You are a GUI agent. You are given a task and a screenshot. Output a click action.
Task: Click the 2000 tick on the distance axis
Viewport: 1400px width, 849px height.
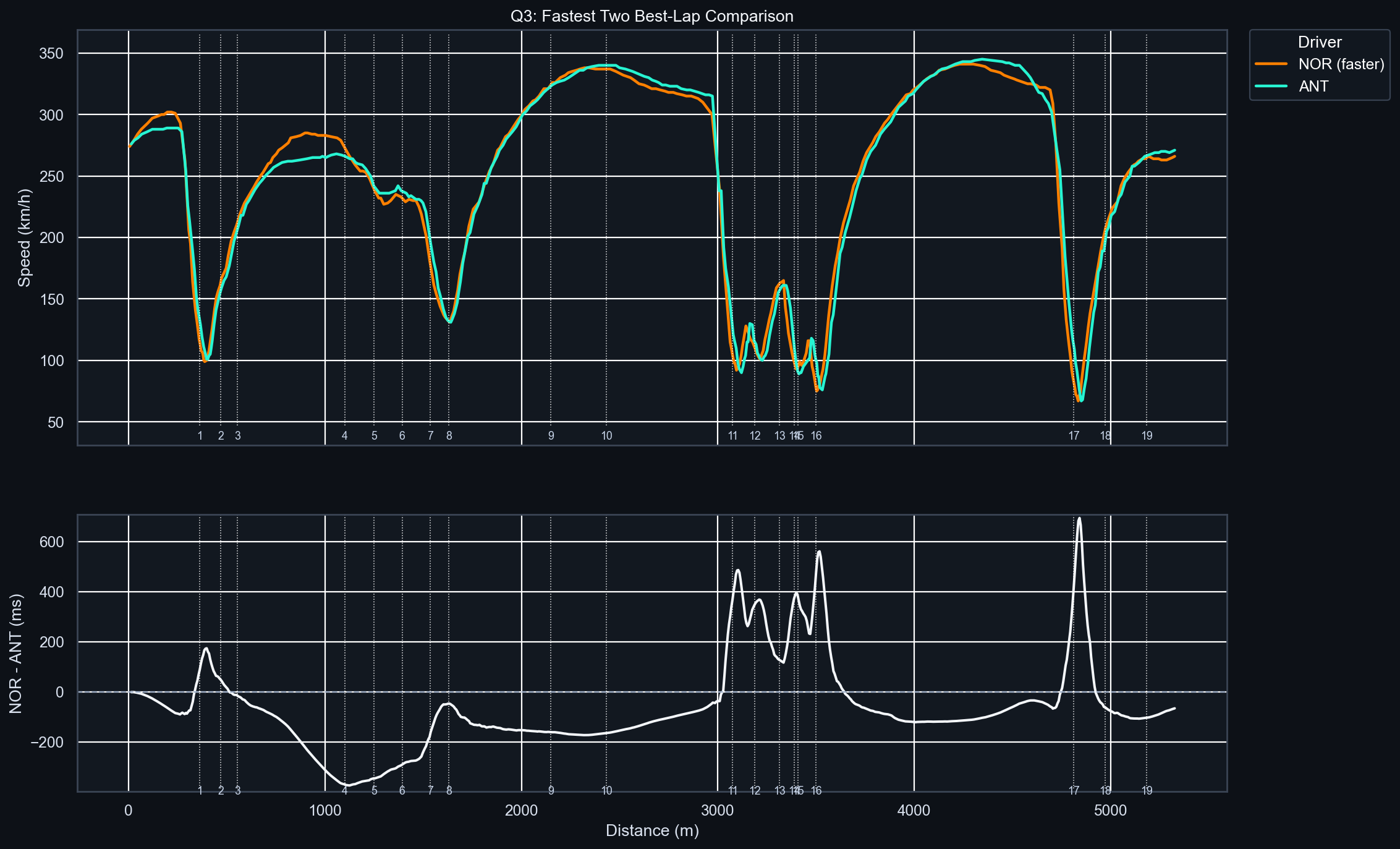[x=522, y=811]
